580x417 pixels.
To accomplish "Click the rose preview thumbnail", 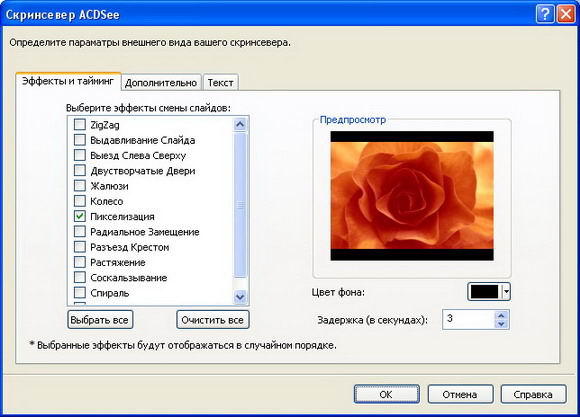I will 412,195.
